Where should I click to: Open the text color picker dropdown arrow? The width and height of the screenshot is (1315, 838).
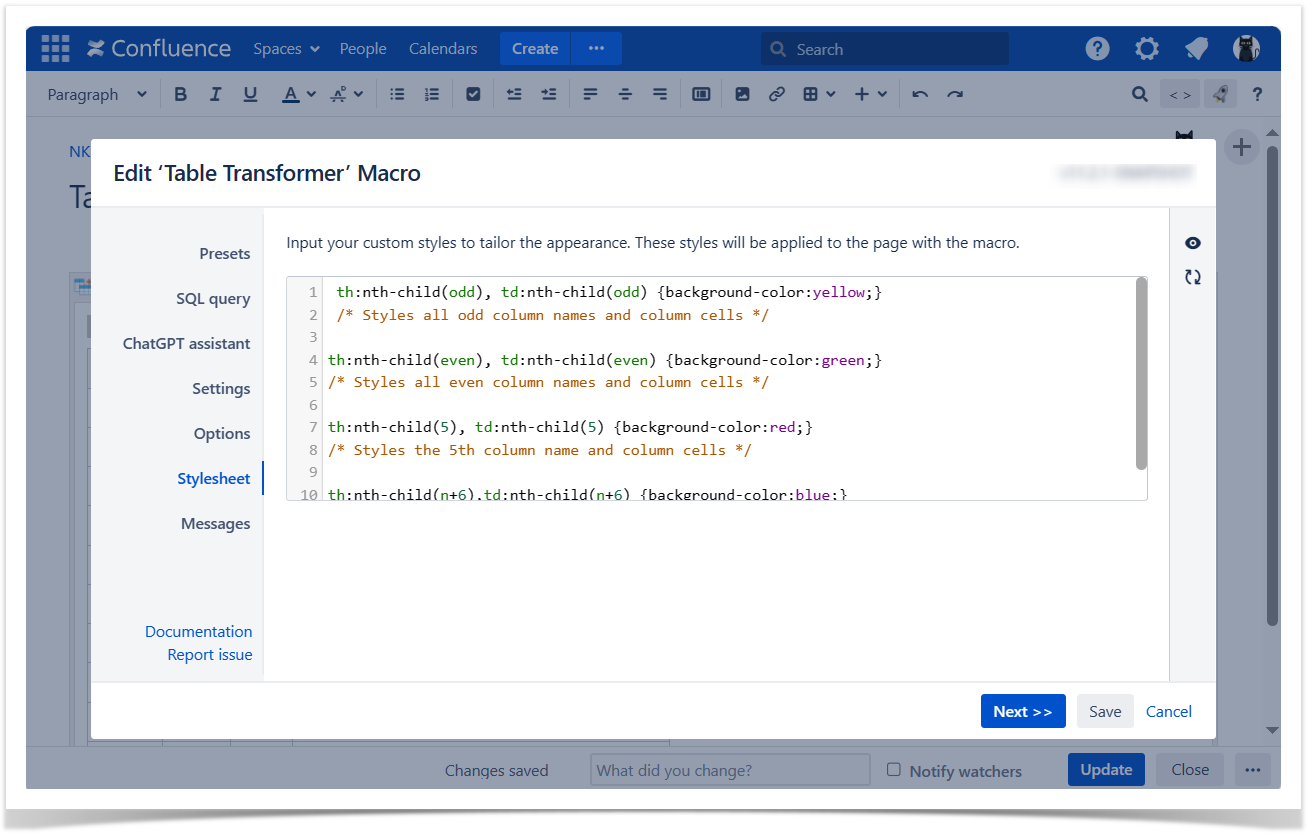(x=311, y=94)
